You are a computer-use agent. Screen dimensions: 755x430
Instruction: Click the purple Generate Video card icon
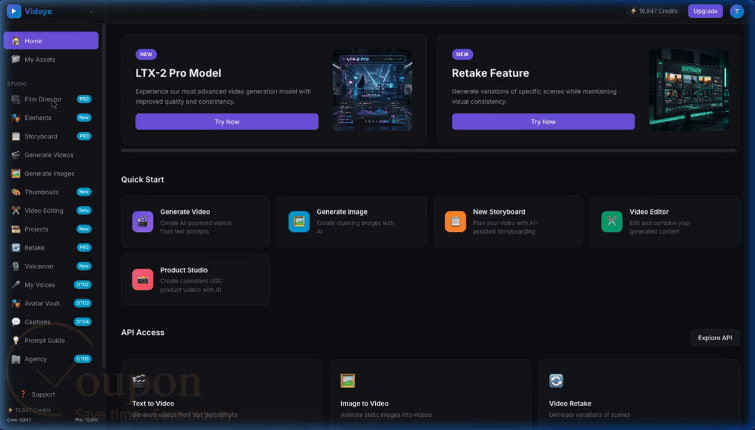(x=143, y=222)
